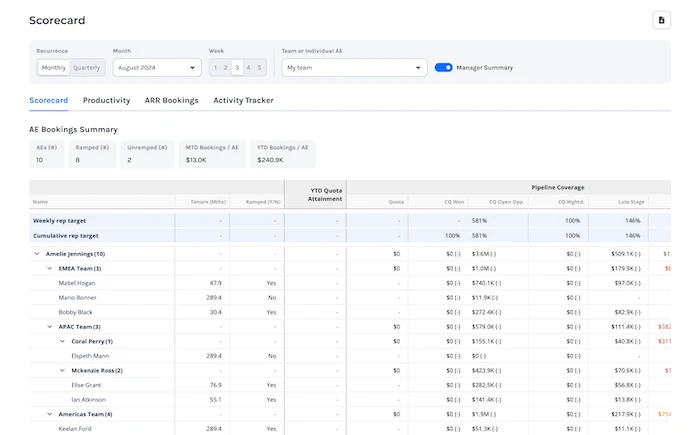700x435 pixels.
Task: Select Monthly recurrence option
Action: (53, 68)
